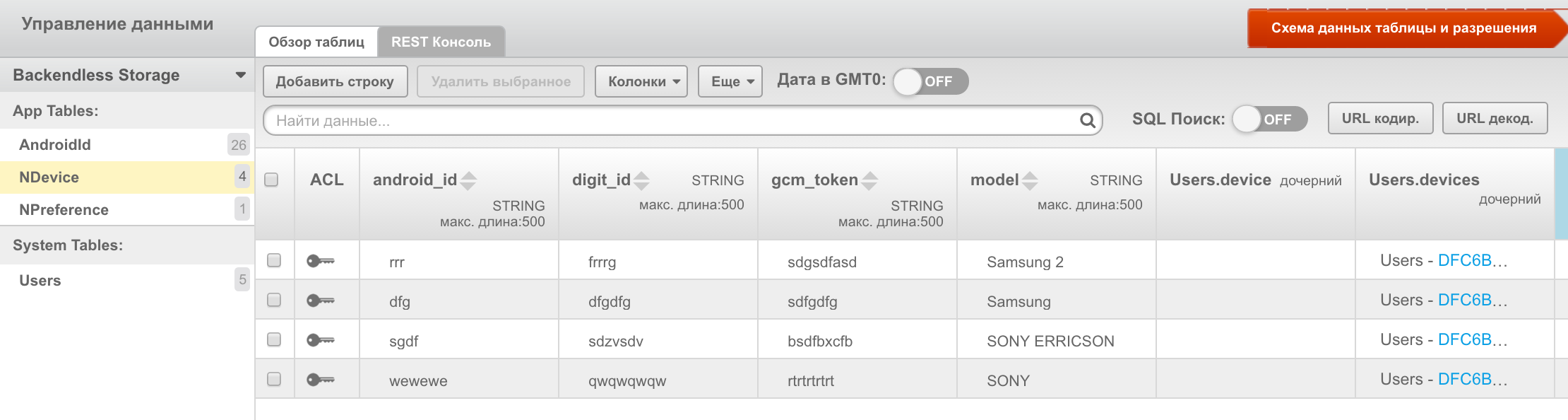
Task: Open ACL key for the wewewe row
Action: click(x=320, y=380)
